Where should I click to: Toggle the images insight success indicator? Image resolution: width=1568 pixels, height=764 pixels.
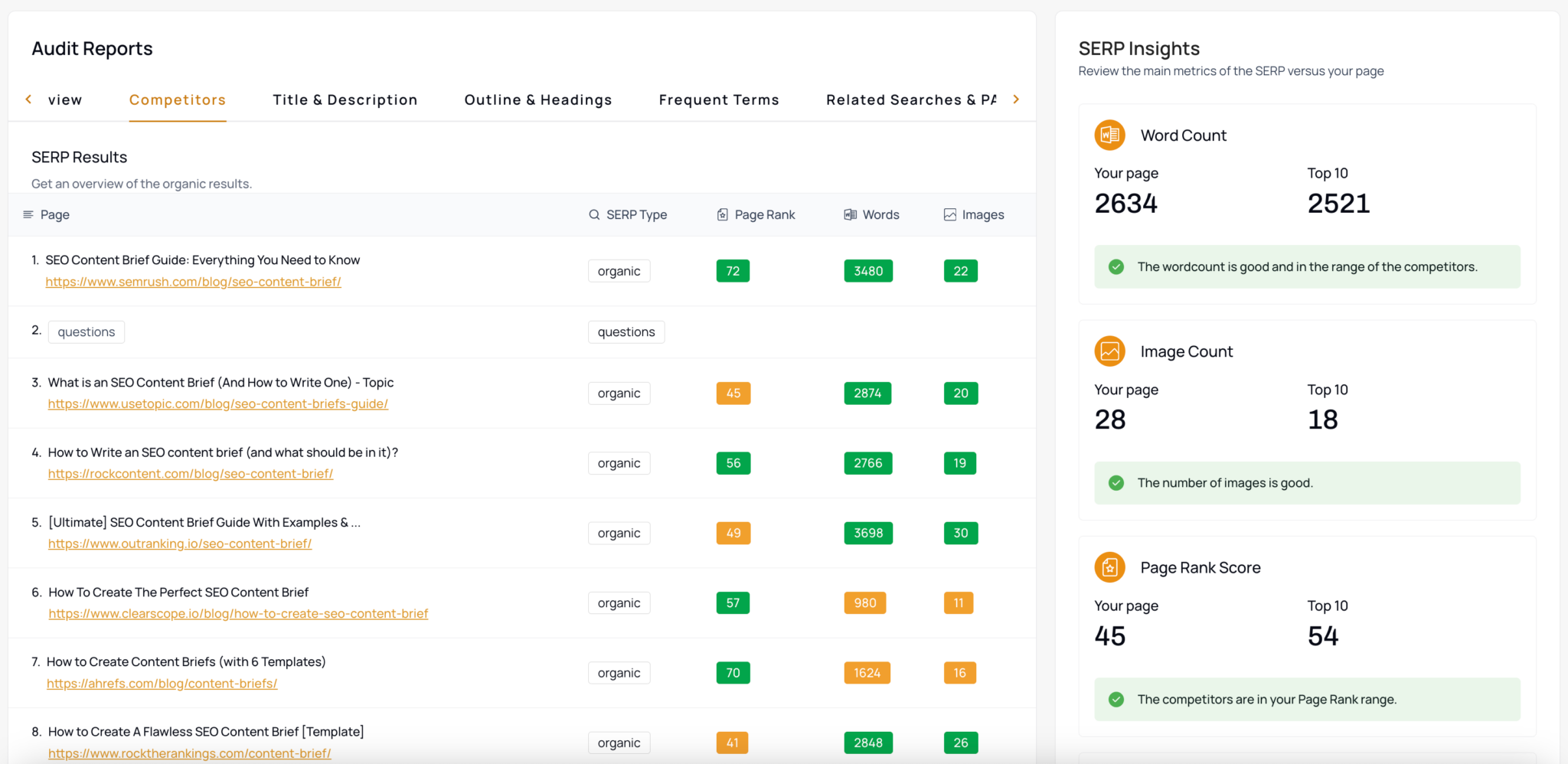pos(1116,483)
